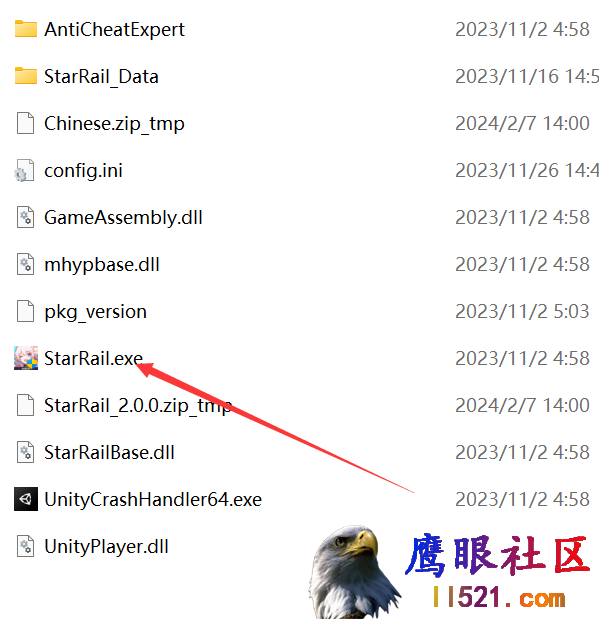Click the eagle logo watermark image

354,572
